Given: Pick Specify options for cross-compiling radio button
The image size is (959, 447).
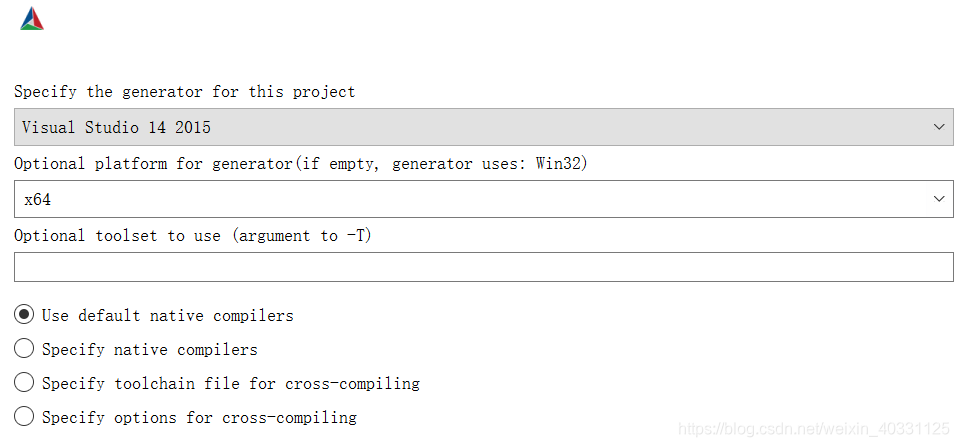Looking at the screenshot, I should coord(24,417).
